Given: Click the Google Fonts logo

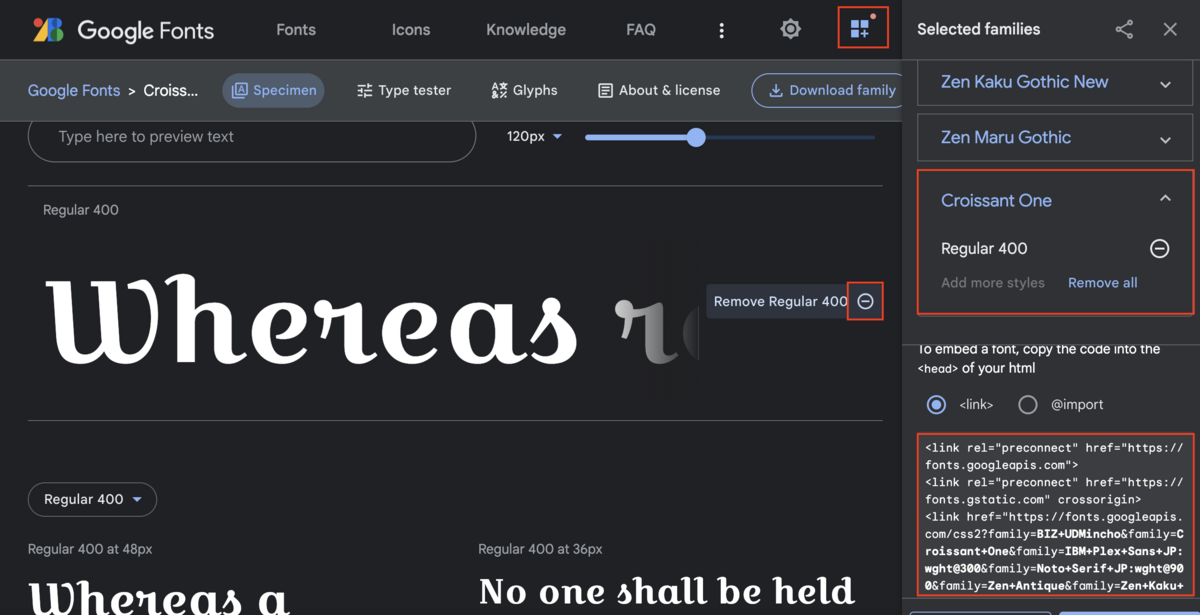Looking at the screenshot, I should tap(122, 30).
